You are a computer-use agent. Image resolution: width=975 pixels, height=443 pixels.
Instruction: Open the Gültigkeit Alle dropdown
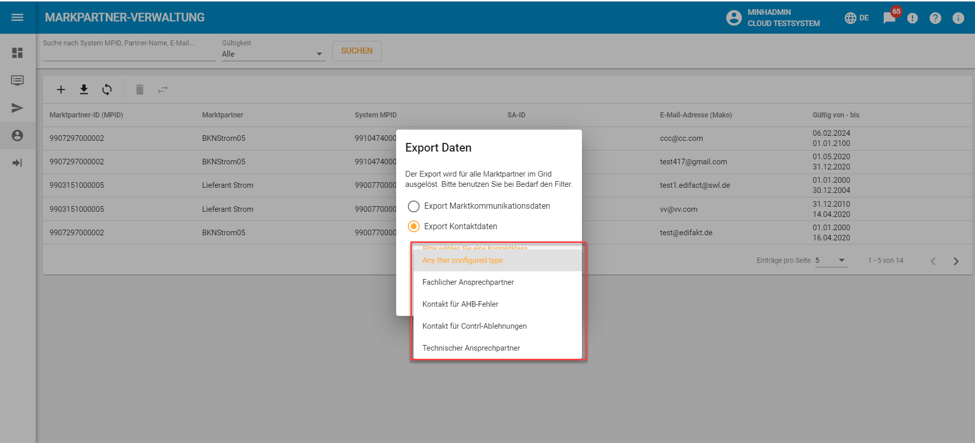pos(273,54)
